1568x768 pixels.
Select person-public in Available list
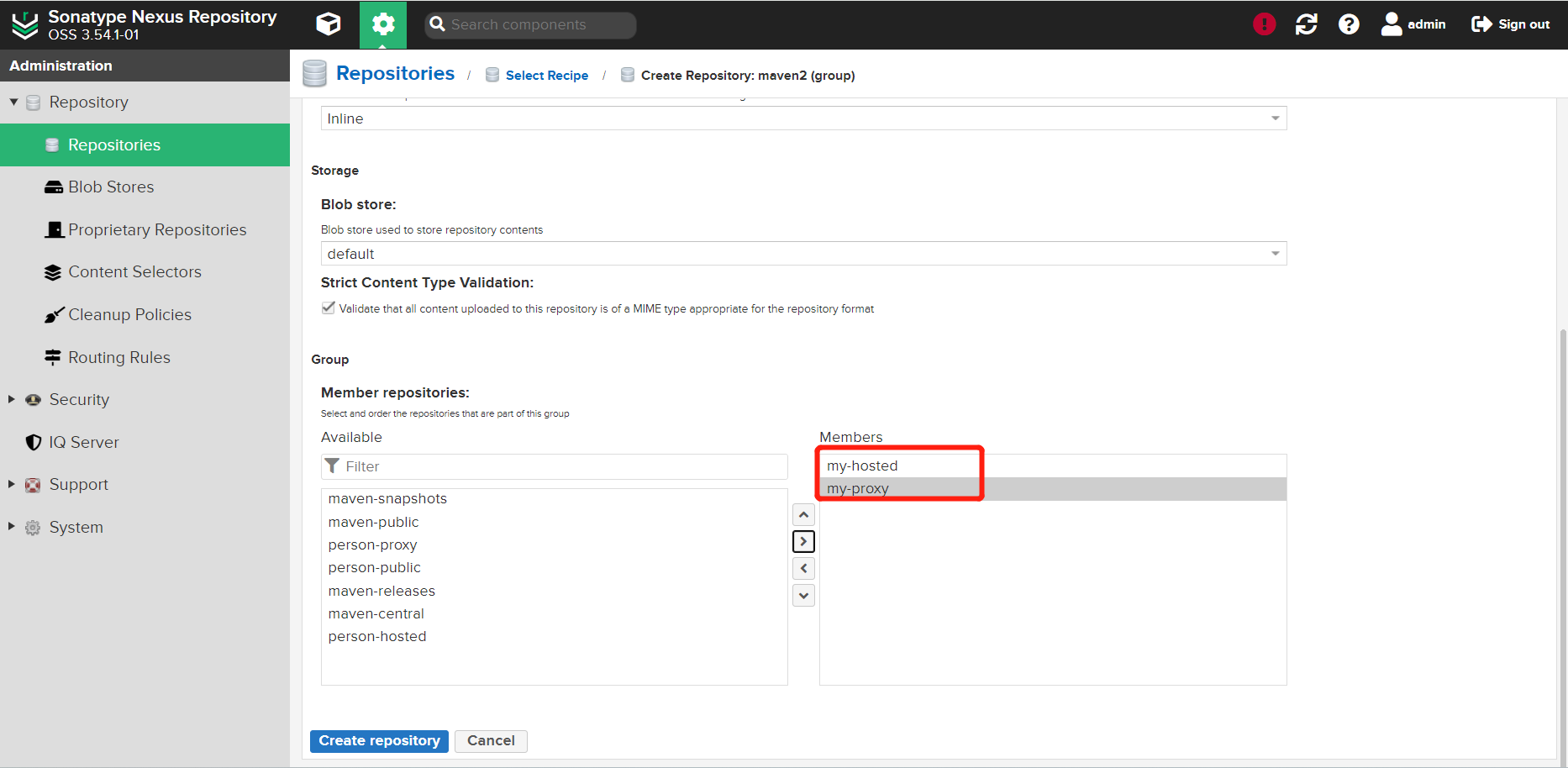555,567
